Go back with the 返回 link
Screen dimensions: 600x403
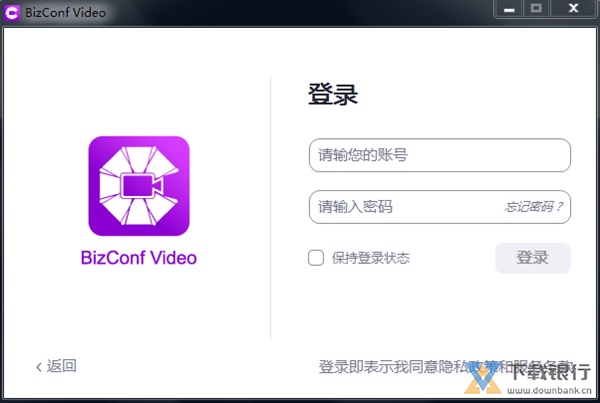coord(56,366)
